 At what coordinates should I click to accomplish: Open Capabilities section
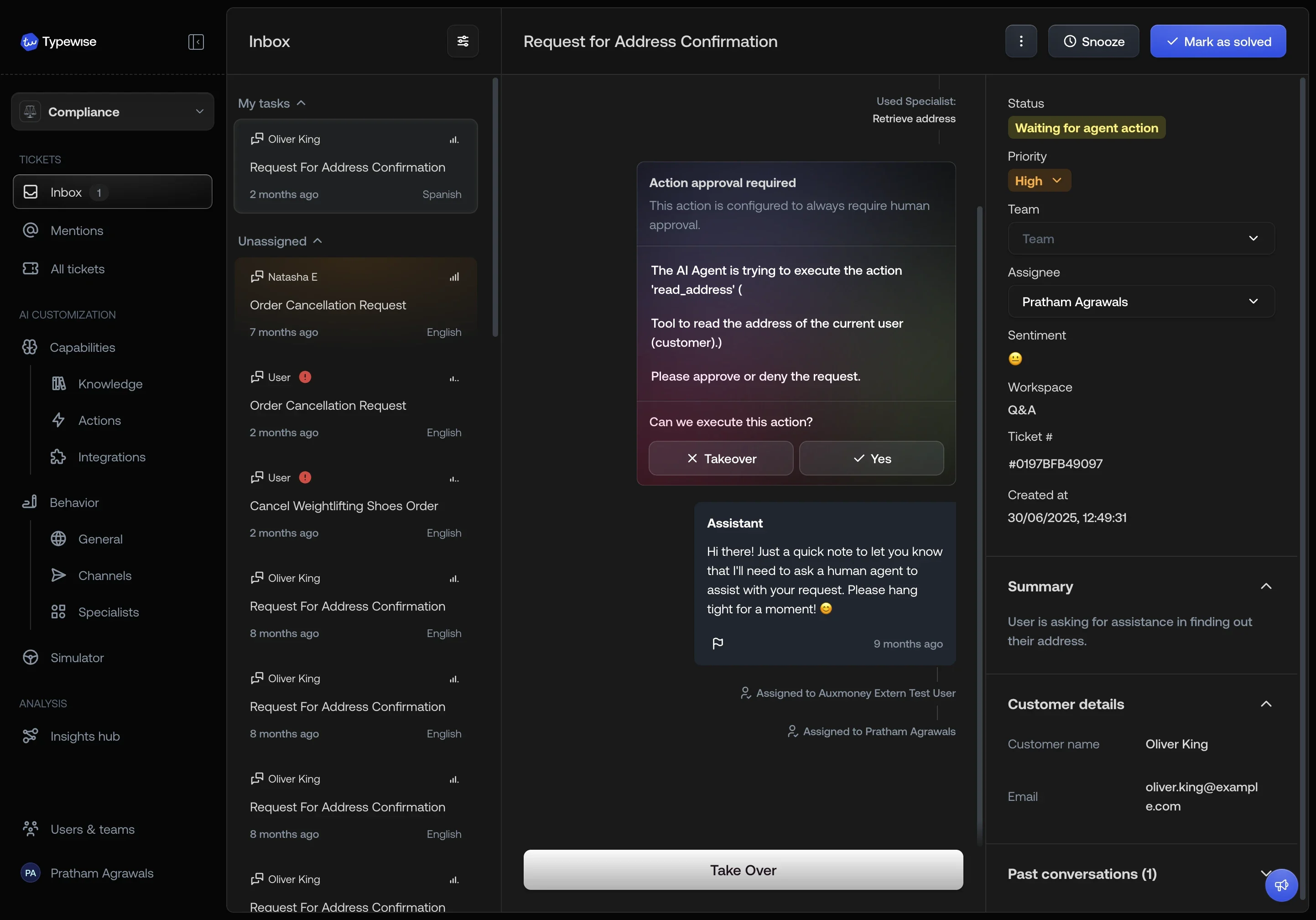click(x=82, y=348)
